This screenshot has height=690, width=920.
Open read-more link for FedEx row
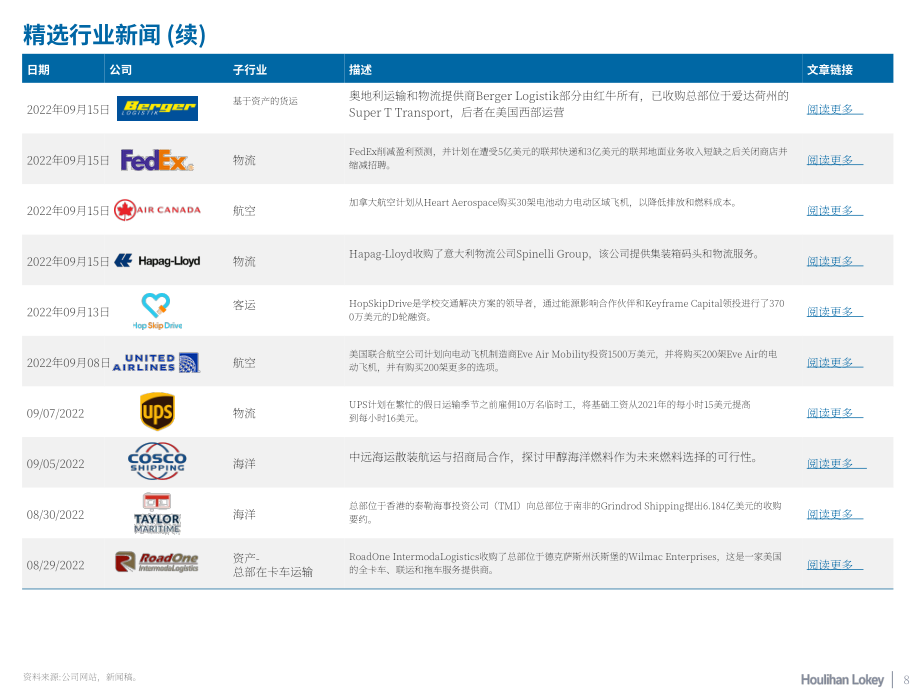834,160
